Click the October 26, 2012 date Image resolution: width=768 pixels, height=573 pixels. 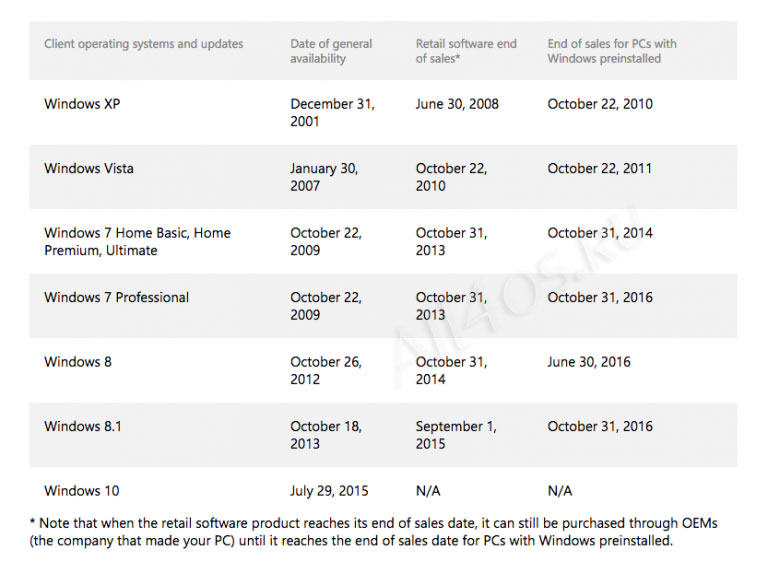[x=326, y=371]
